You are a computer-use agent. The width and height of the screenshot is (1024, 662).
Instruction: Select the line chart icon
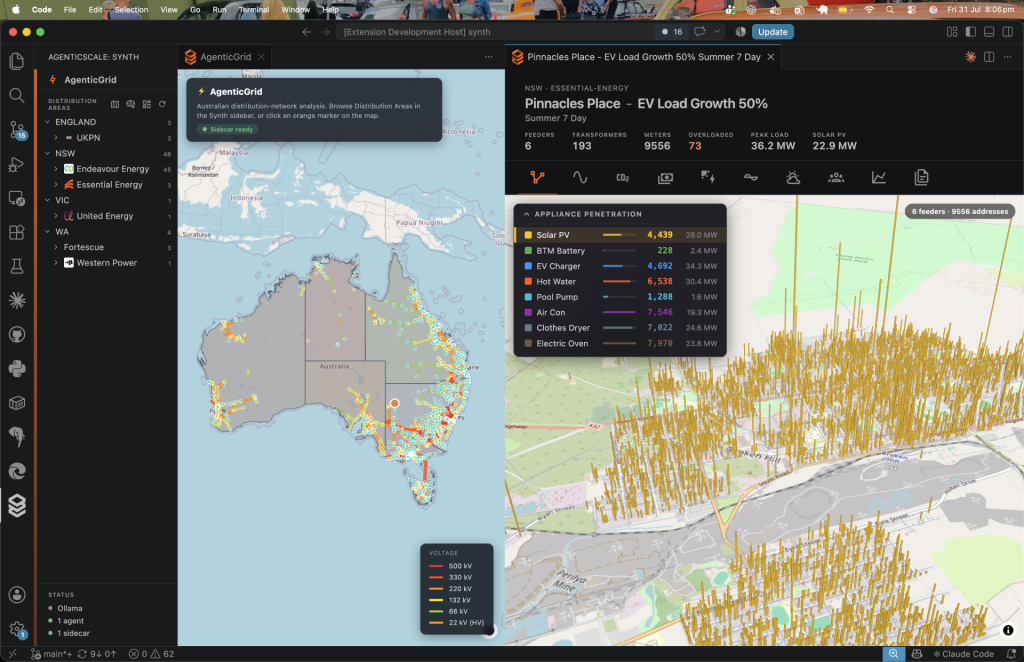click(x=878, y=178)
